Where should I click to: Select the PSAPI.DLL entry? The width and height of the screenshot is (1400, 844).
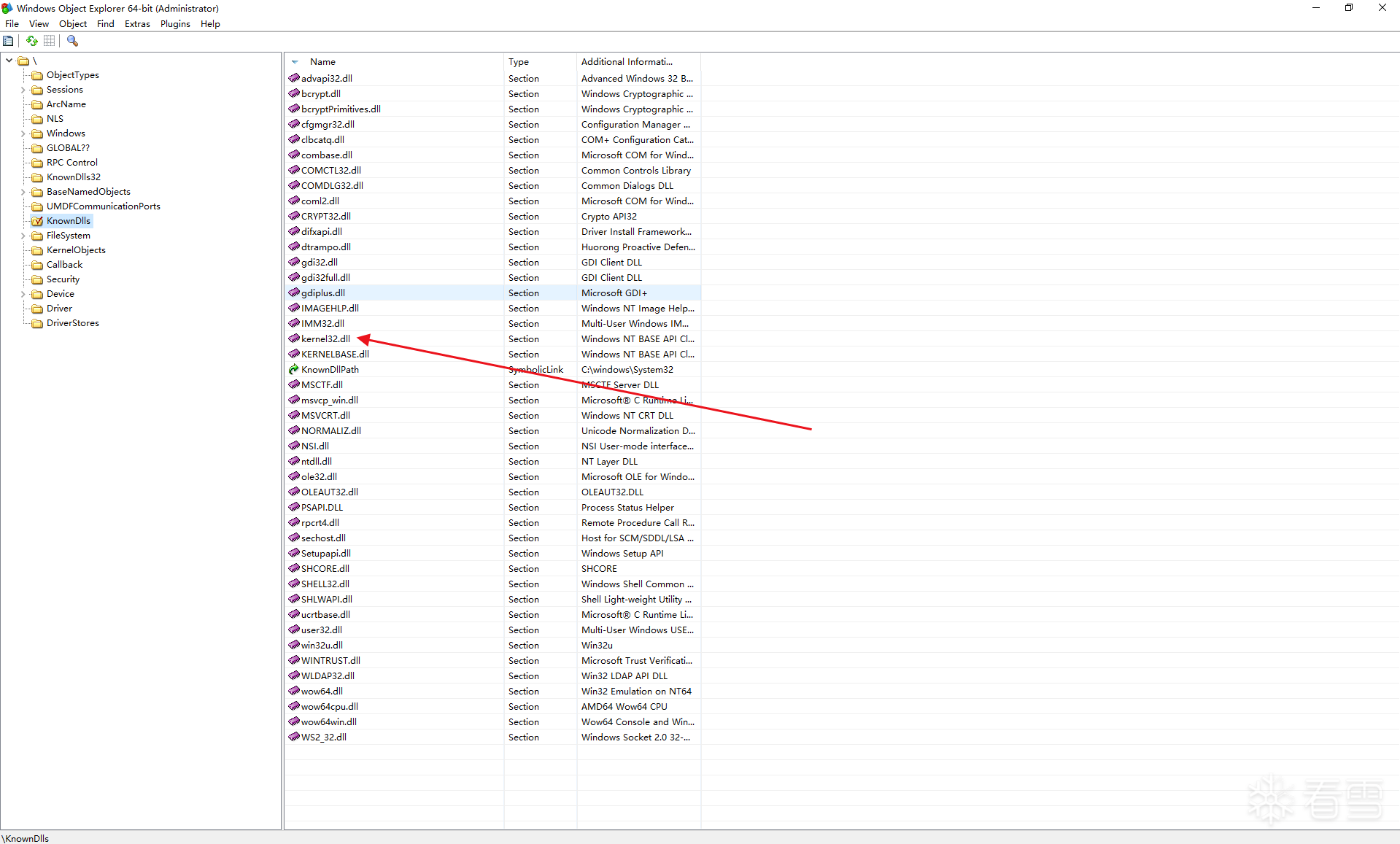pos(322,507)
